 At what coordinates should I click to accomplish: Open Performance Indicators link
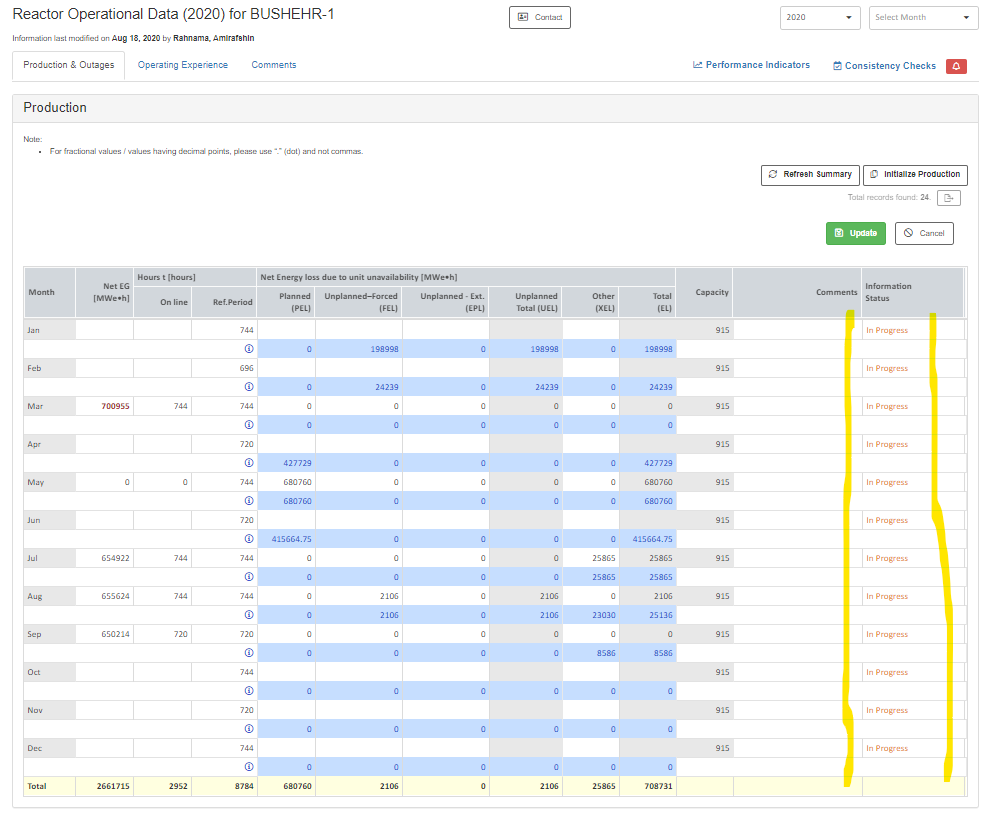coord(751,65)
